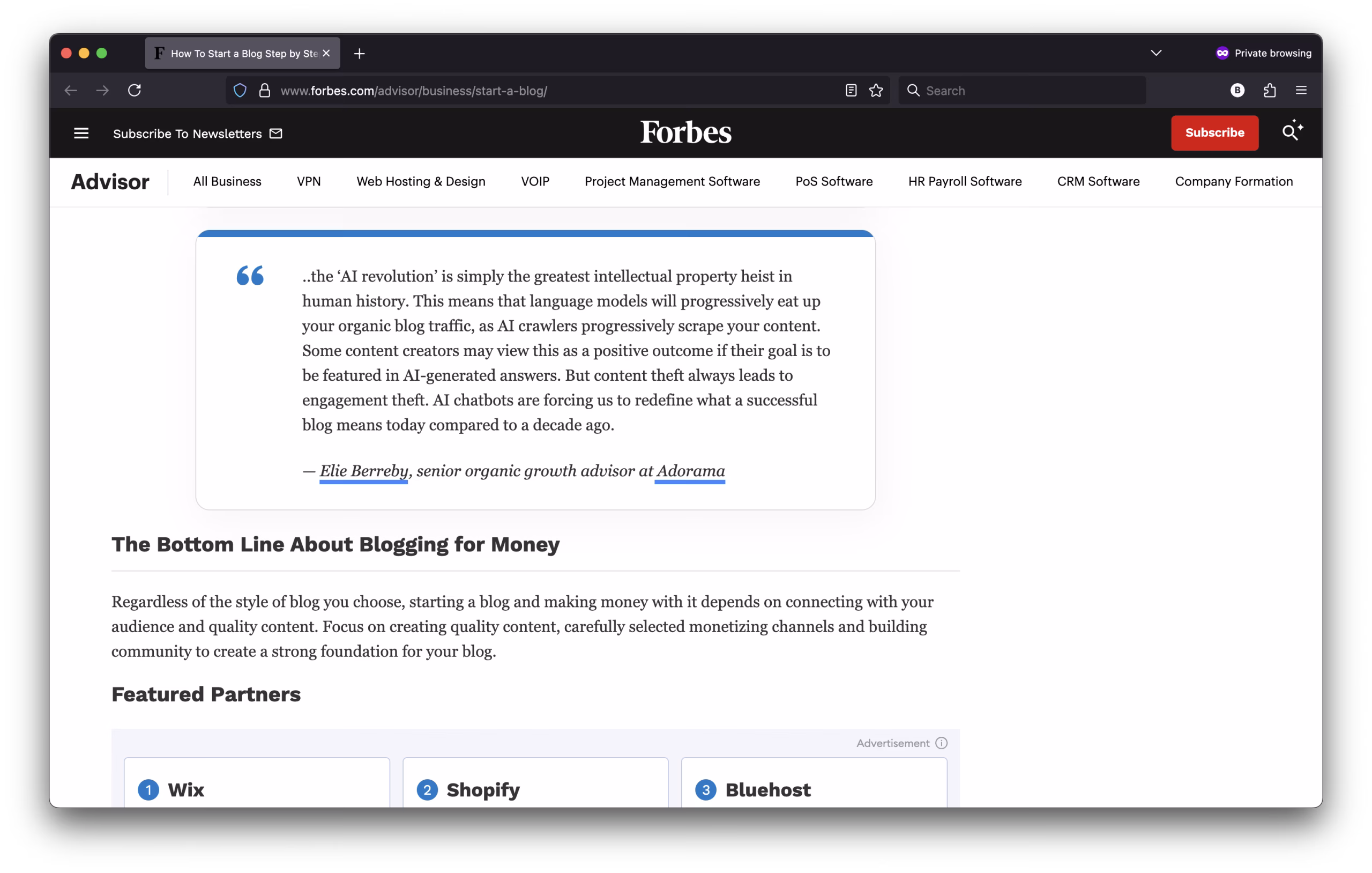Reload the current page
Image resolution: width=1372 pixels, height=873 pixels.
[135, 90]
